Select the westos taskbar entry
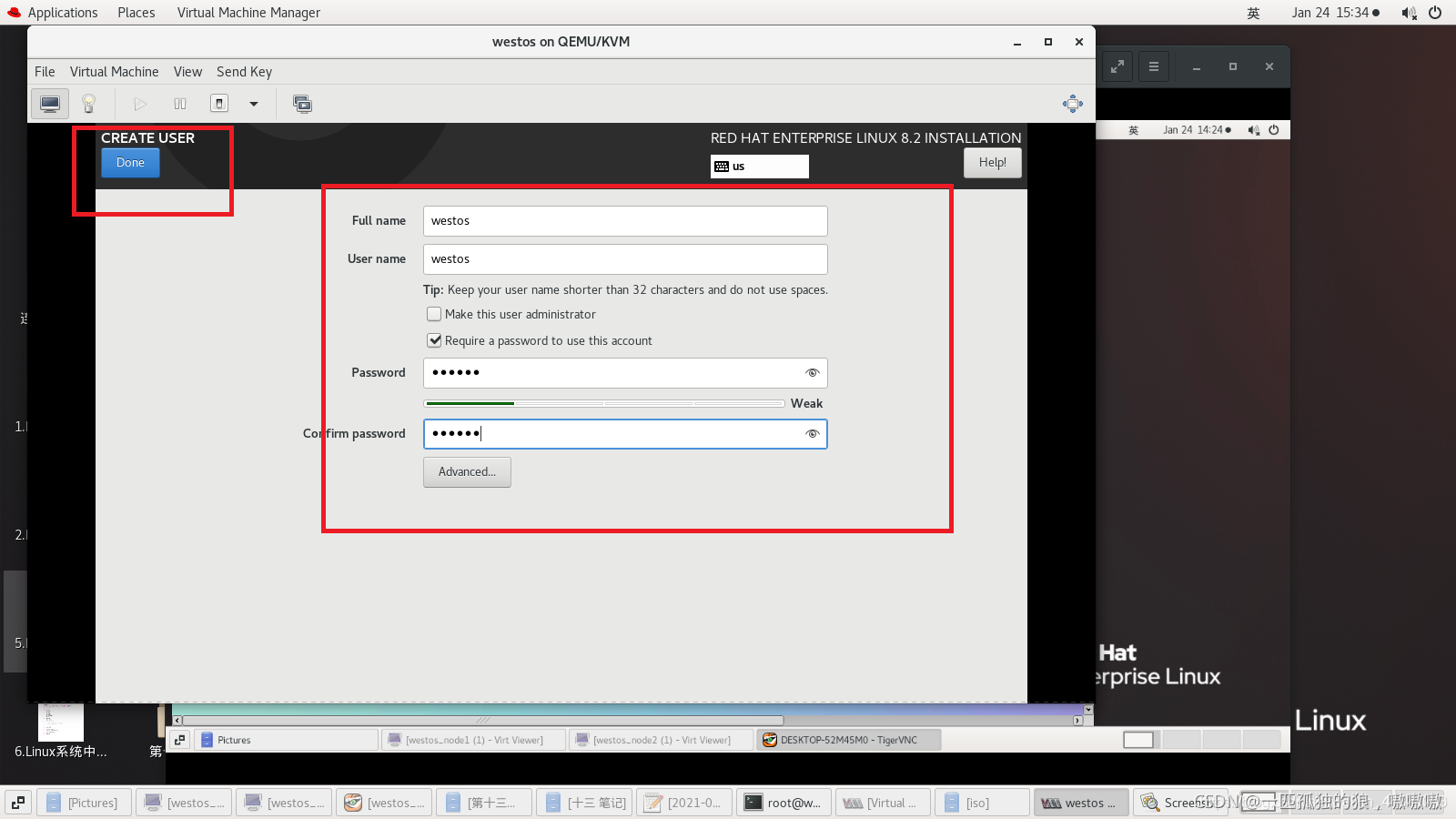 point(1081,803)
